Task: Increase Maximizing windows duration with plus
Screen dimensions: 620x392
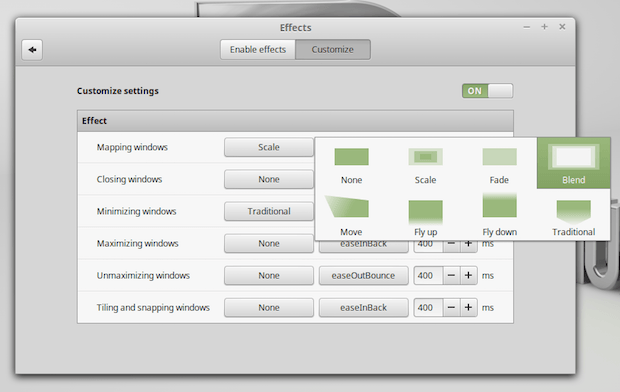Action: (469, 246)
